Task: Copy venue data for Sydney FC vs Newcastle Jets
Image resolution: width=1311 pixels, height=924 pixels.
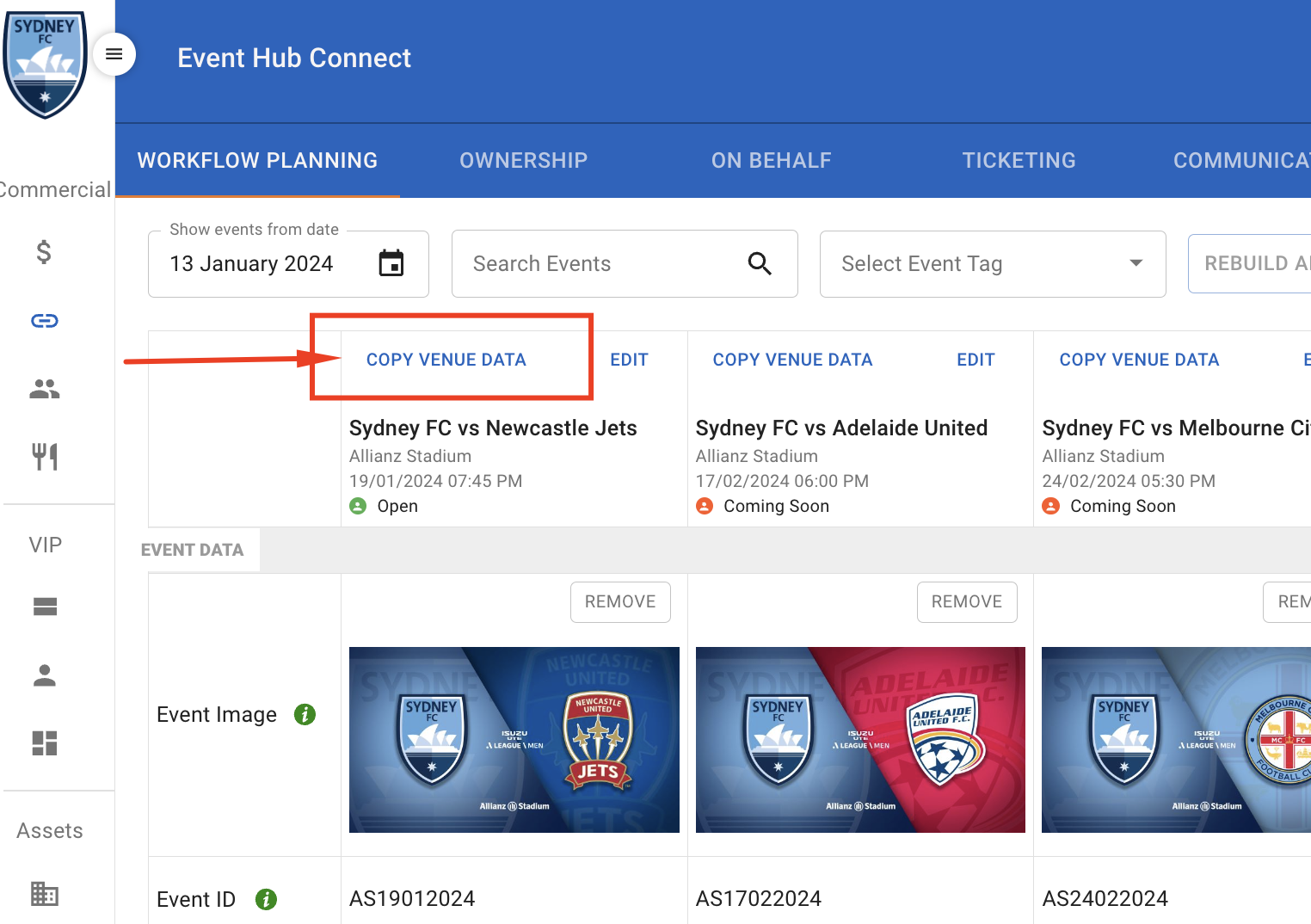Action: click(446, 360)
